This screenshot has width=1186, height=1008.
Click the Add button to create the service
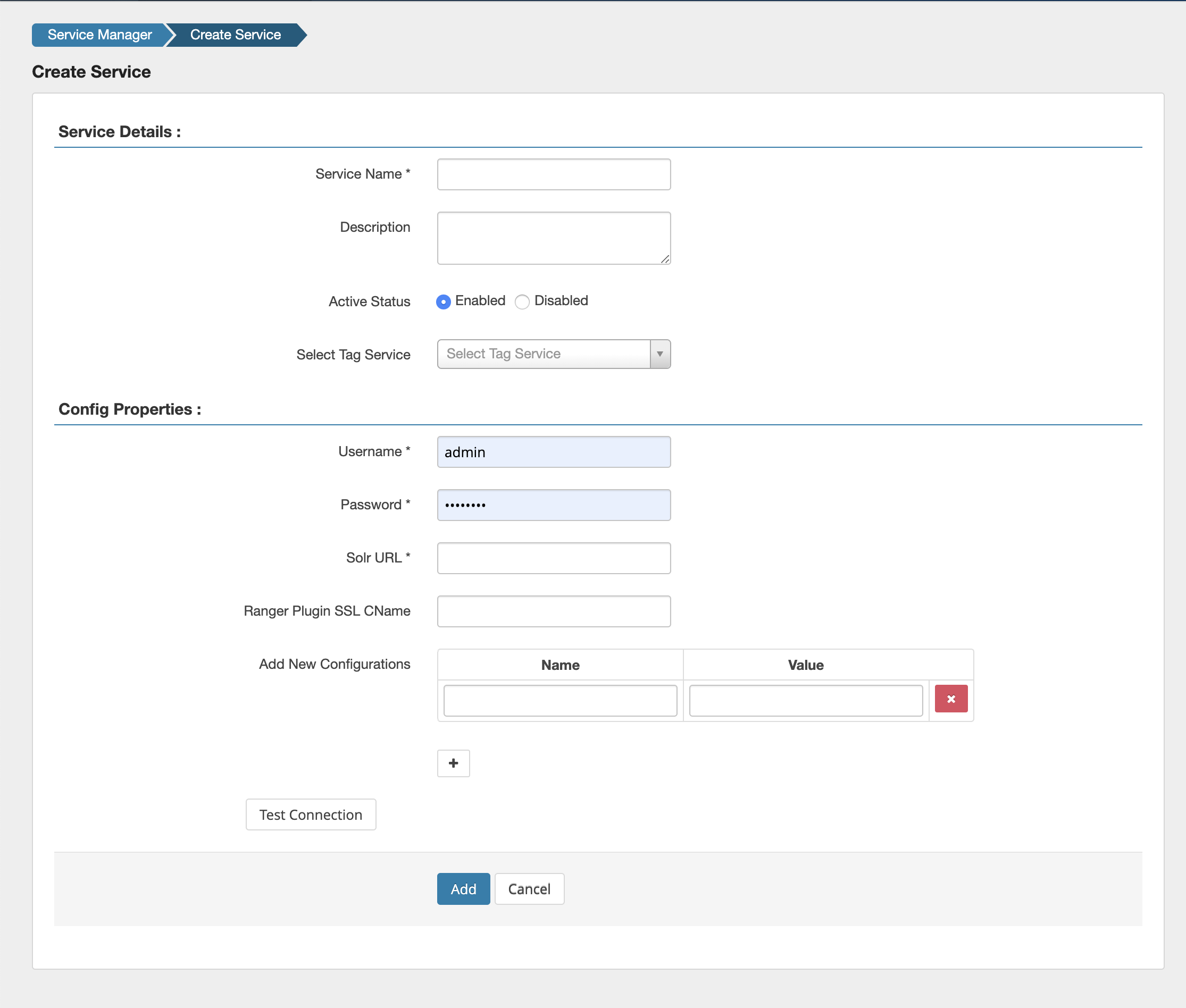[x=463, y=888]
